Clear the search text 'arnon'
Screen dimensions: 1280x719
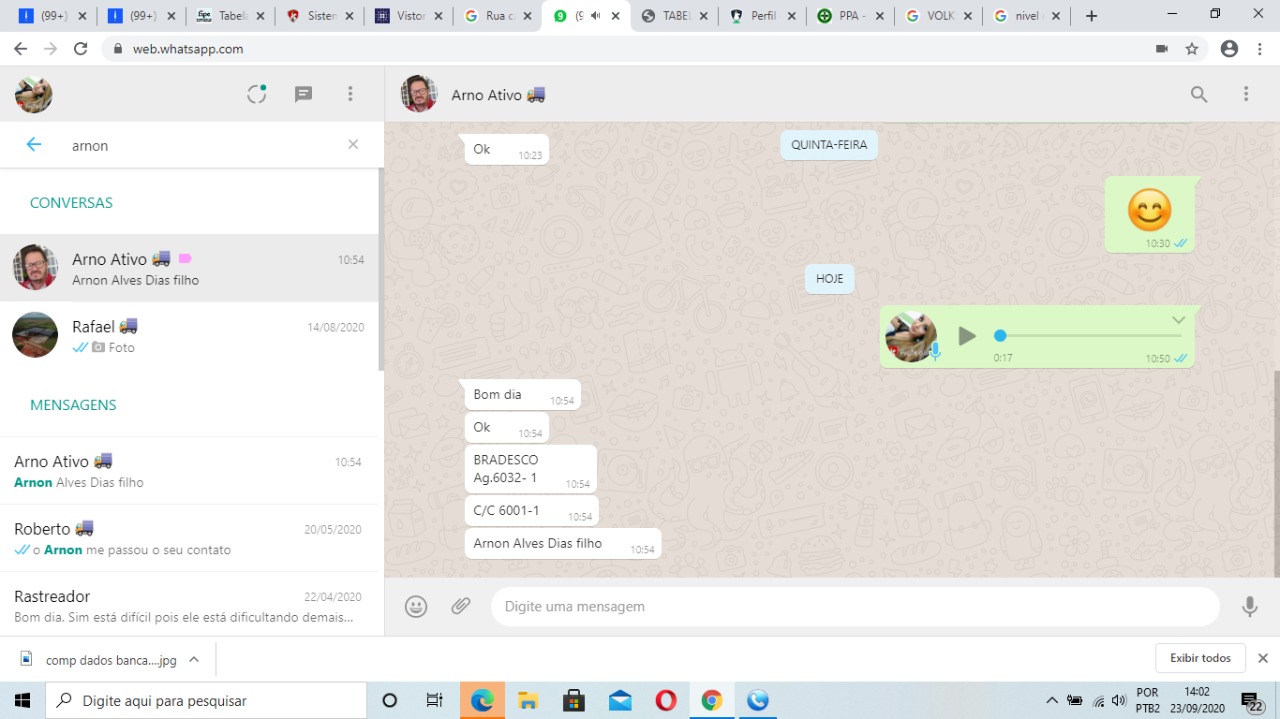point(353,145)
